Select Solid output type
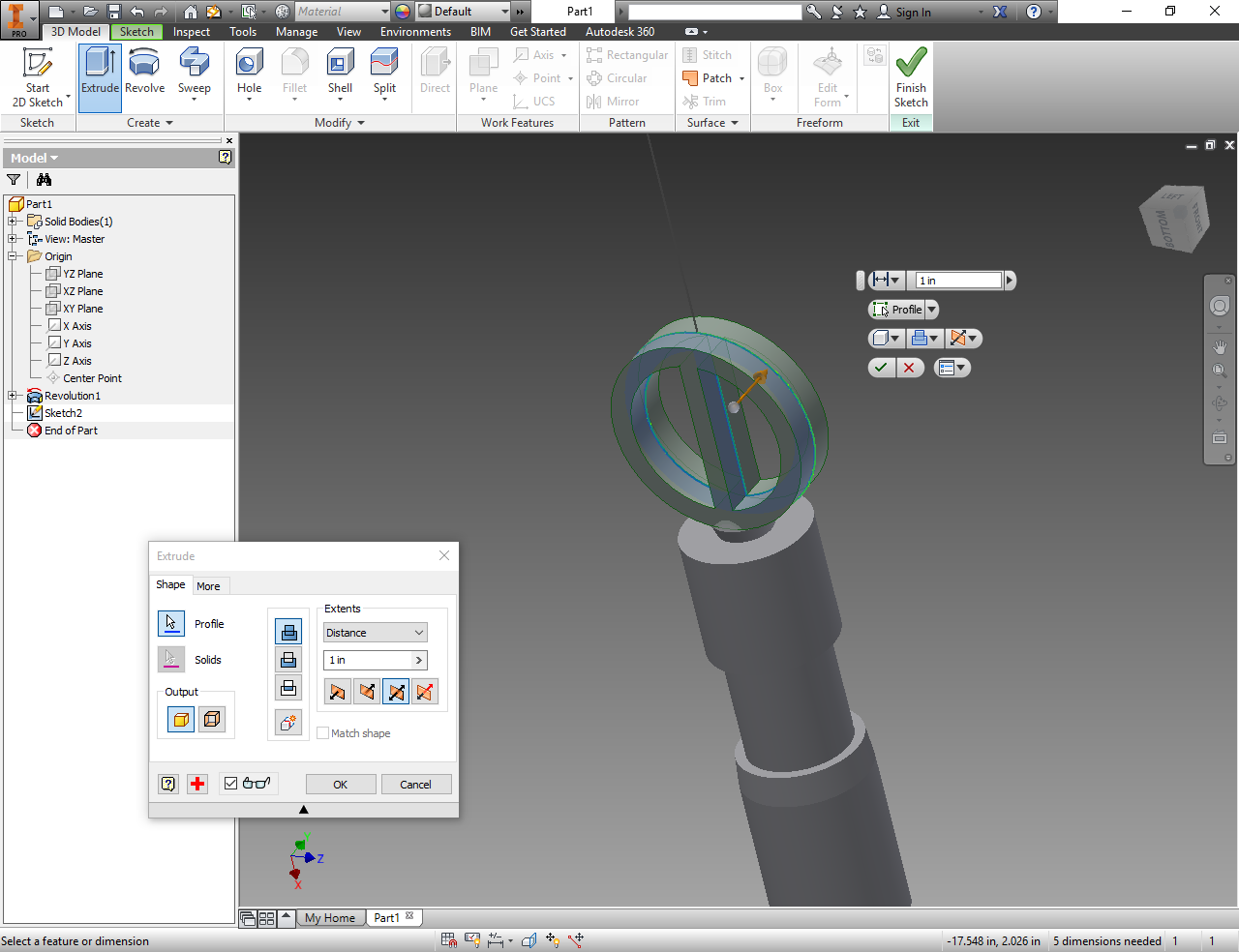 tap(181, 719)
